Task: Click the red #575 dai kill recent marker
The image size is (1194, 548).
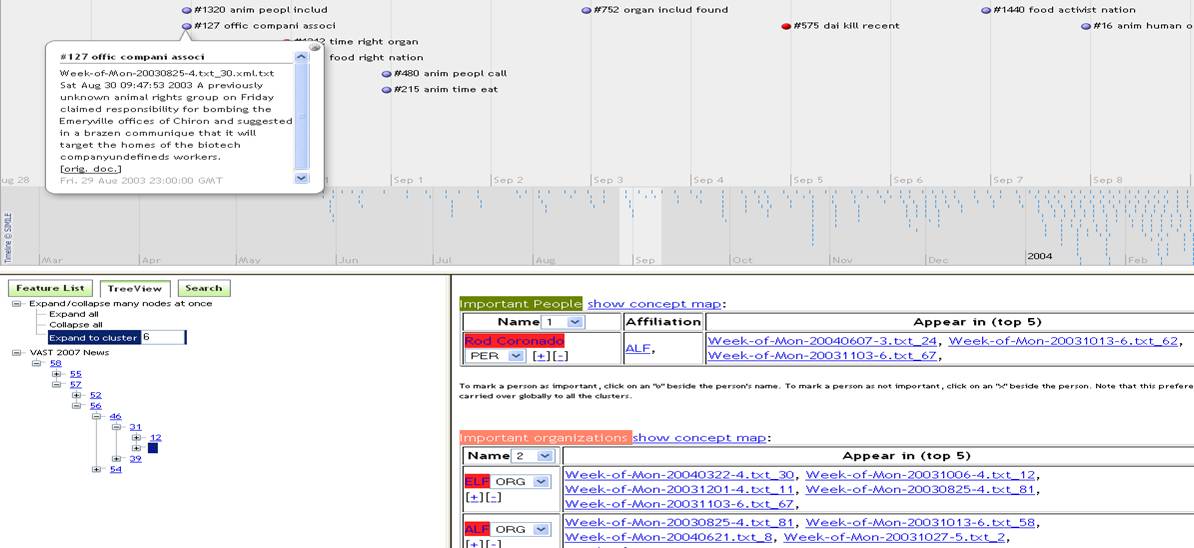Action: [x=786, y=26]
